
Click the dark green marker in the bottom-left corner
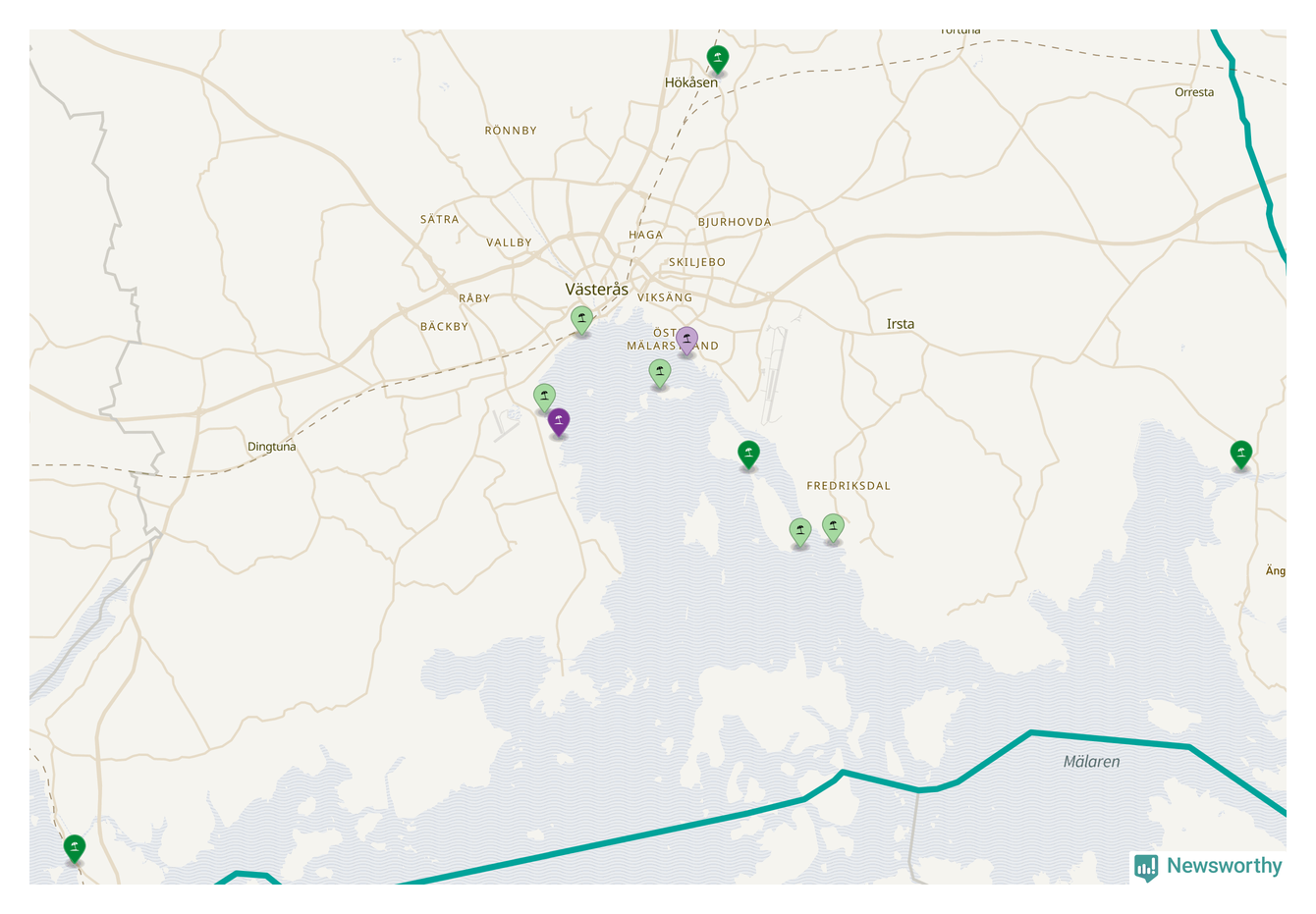point(75,848)
